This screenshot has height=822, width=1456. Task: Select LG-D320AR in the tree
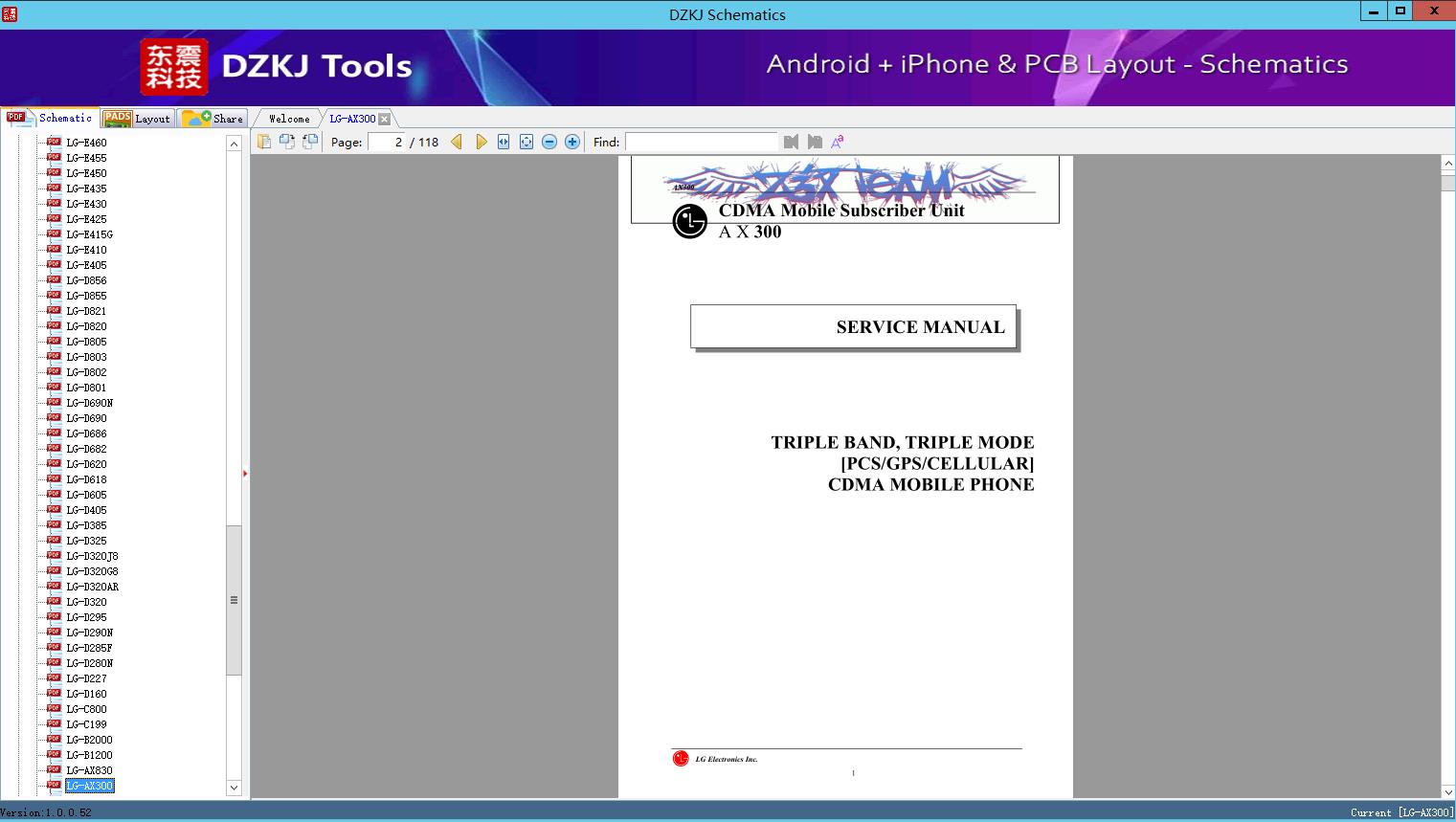92,587
